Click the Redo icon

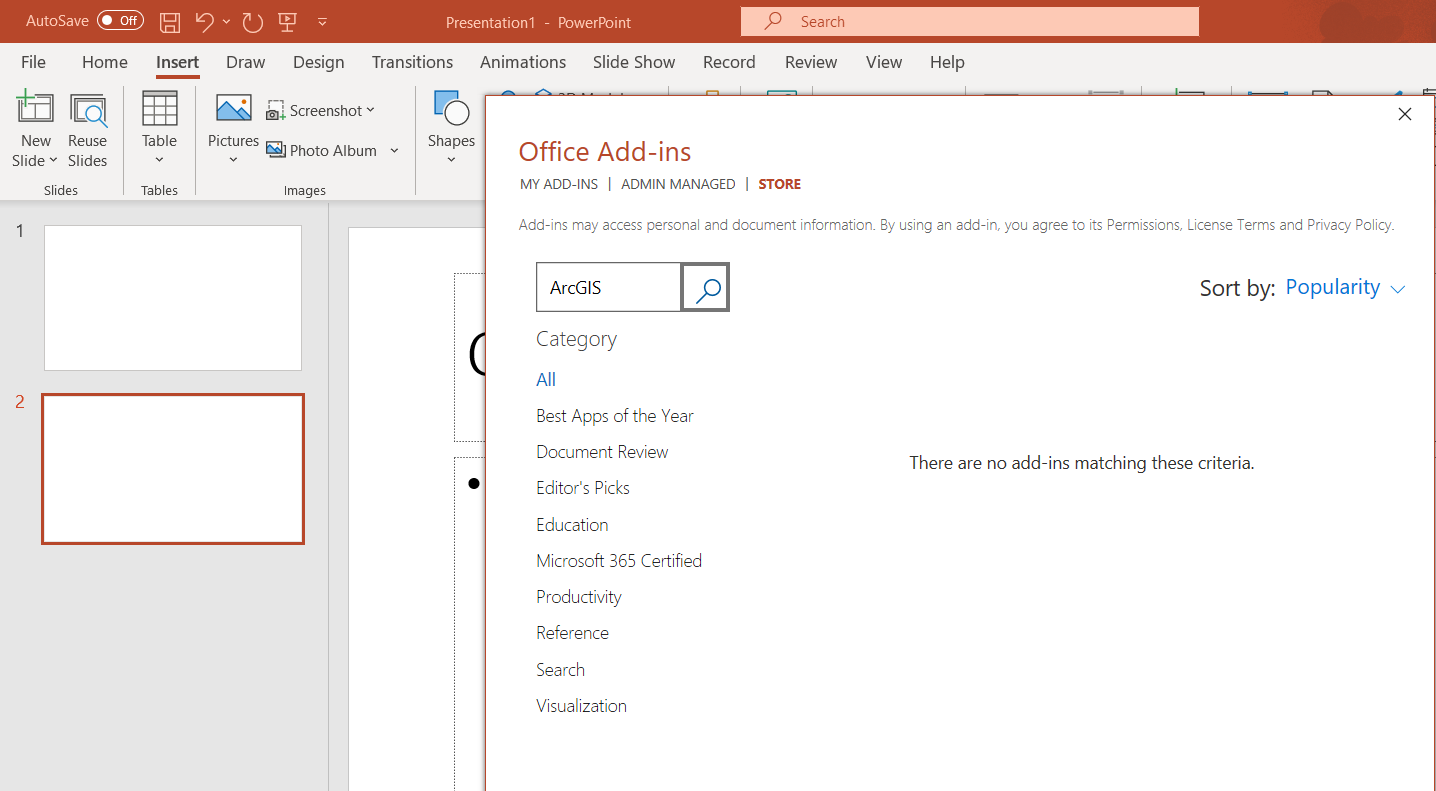(252, 21)
